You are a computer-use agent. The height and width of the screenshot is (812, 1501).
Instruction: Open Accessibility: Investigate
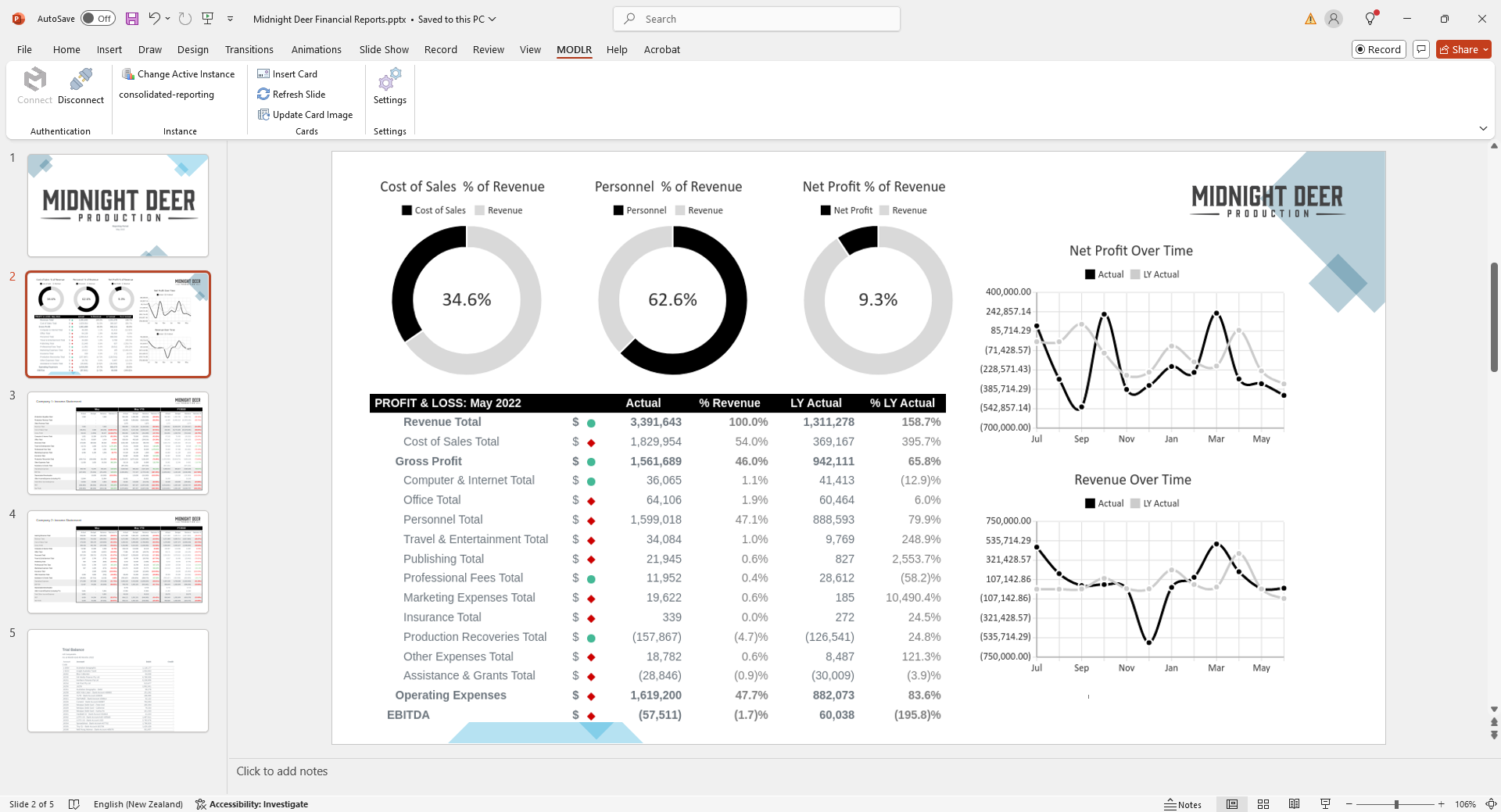tap(252, 803)
